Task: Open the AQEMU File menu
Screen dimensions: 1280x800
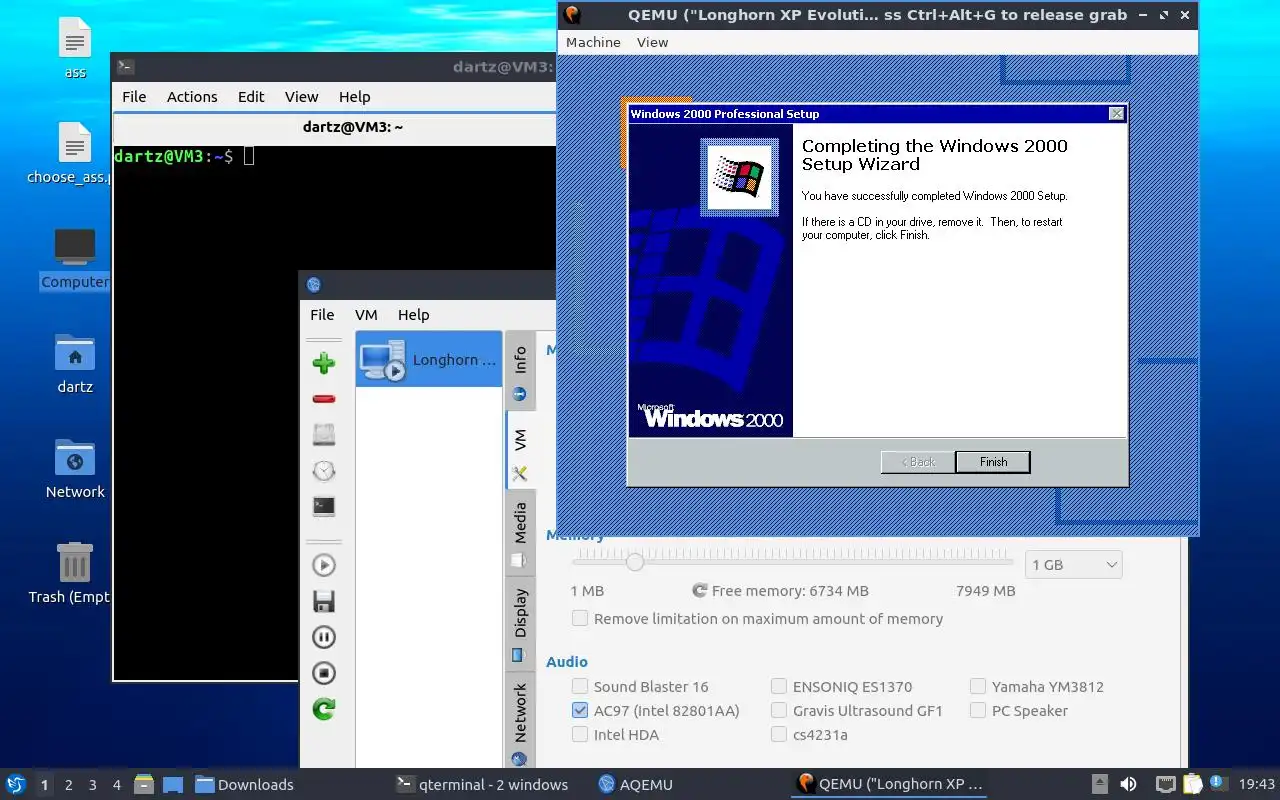Action: click(x=322, y=314)
